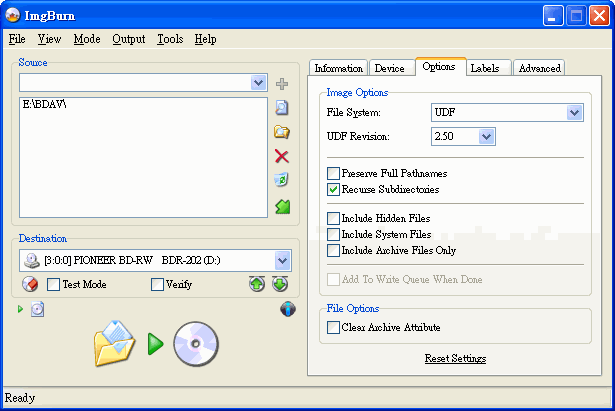615x411 pixels.
Task: Open the Tools menu
Action: 170,39
